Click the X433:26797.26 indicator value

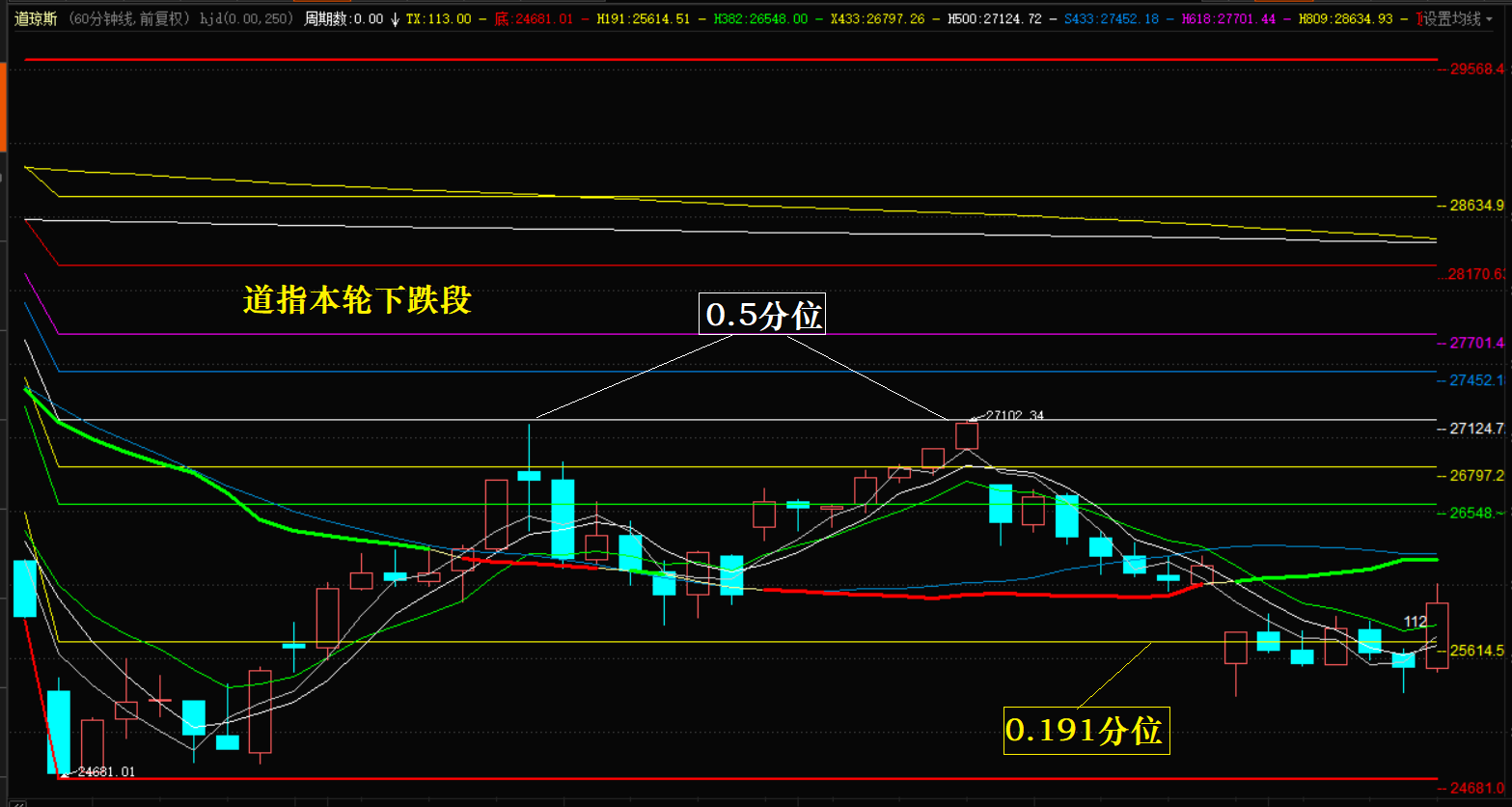tap(877, 18)
